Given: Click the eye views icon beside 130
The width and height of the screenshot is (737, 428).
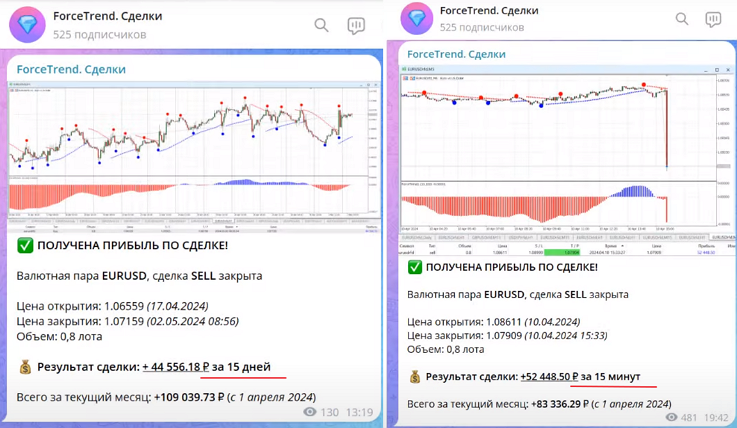Looking at the screenshot, I should tap(310, 412).
